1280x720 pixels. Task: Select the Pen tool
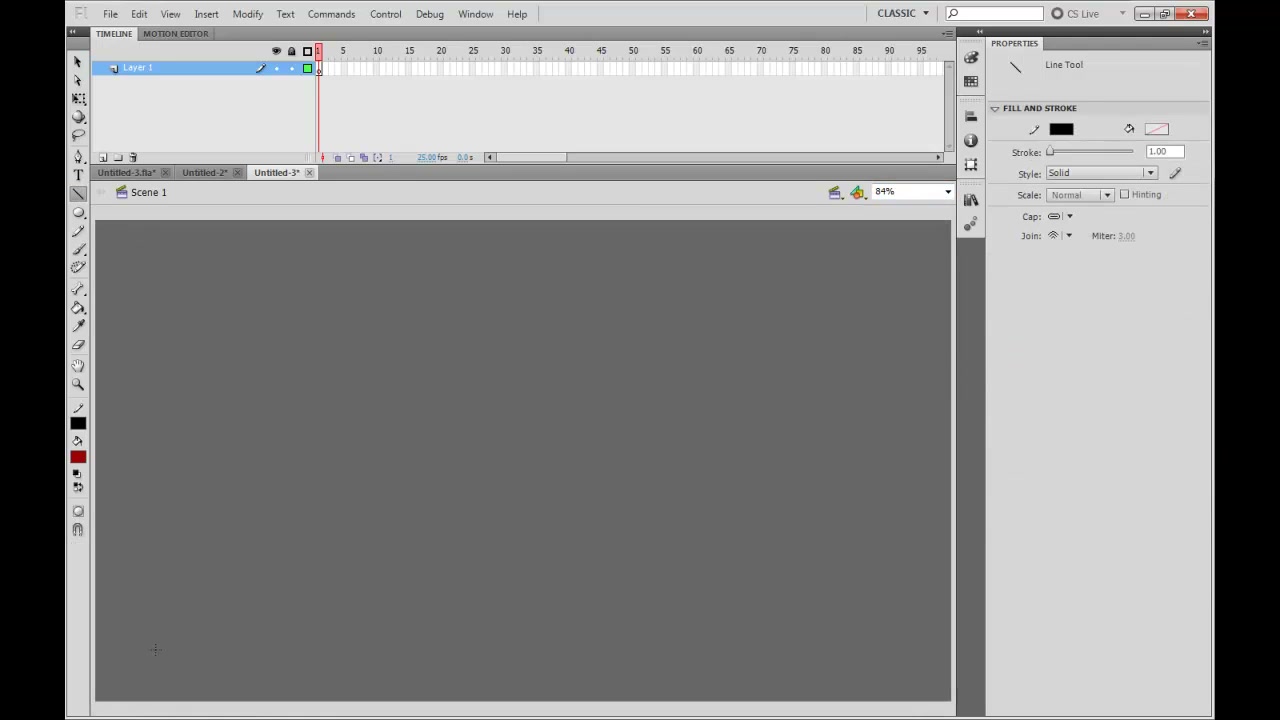pyautogui.click(x=78, y=157)
